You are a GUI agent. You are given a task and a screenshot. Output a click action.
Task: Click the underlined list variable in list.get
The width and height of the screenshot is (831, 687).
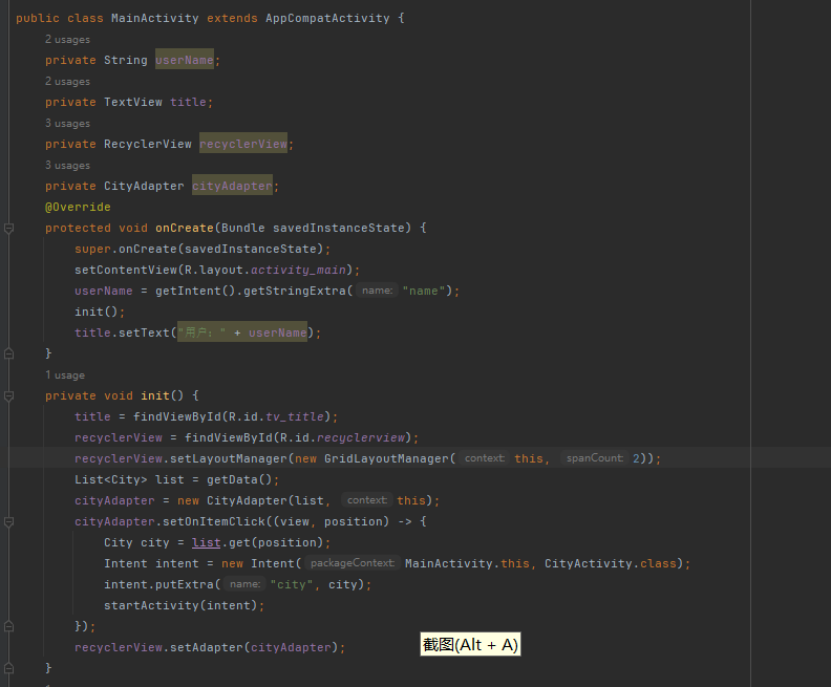click(206, 542)
